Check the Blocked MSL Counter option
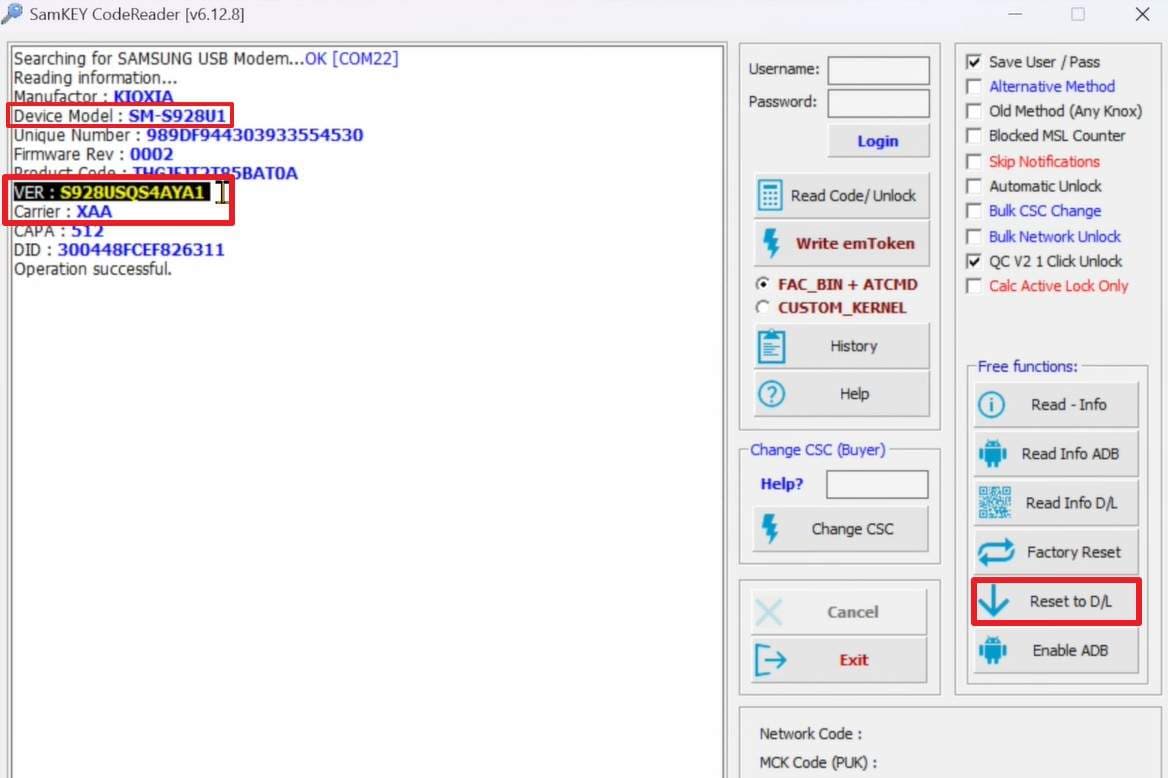This screenshot has width=1168, height=778. pyautogui.click(x=974, y=136)
